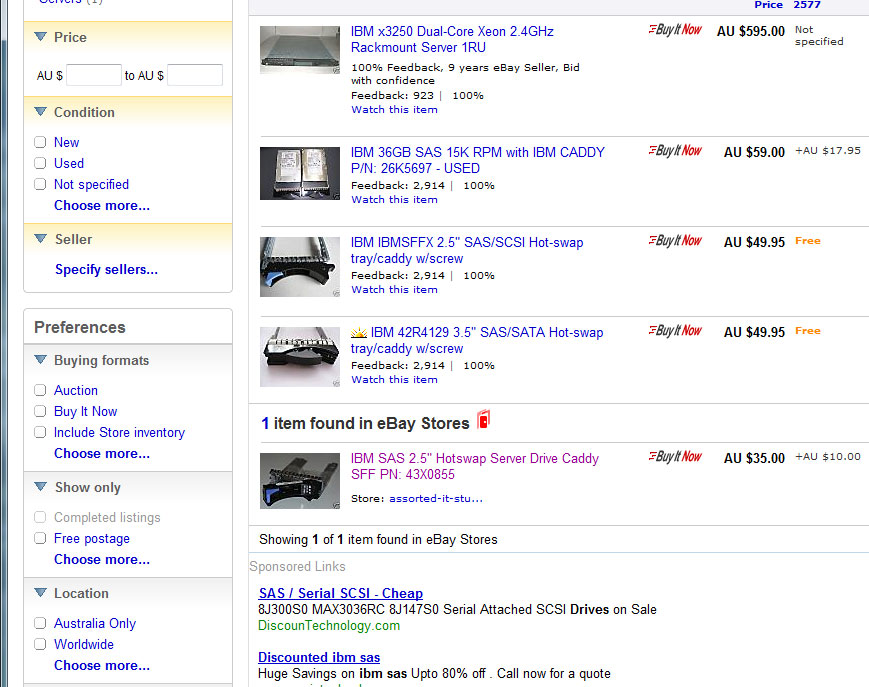Viewport: 869px width, 687px height.
Task: Open the Hotswap Server Drive Caddy thumbnail
Action: click(300, 481)
